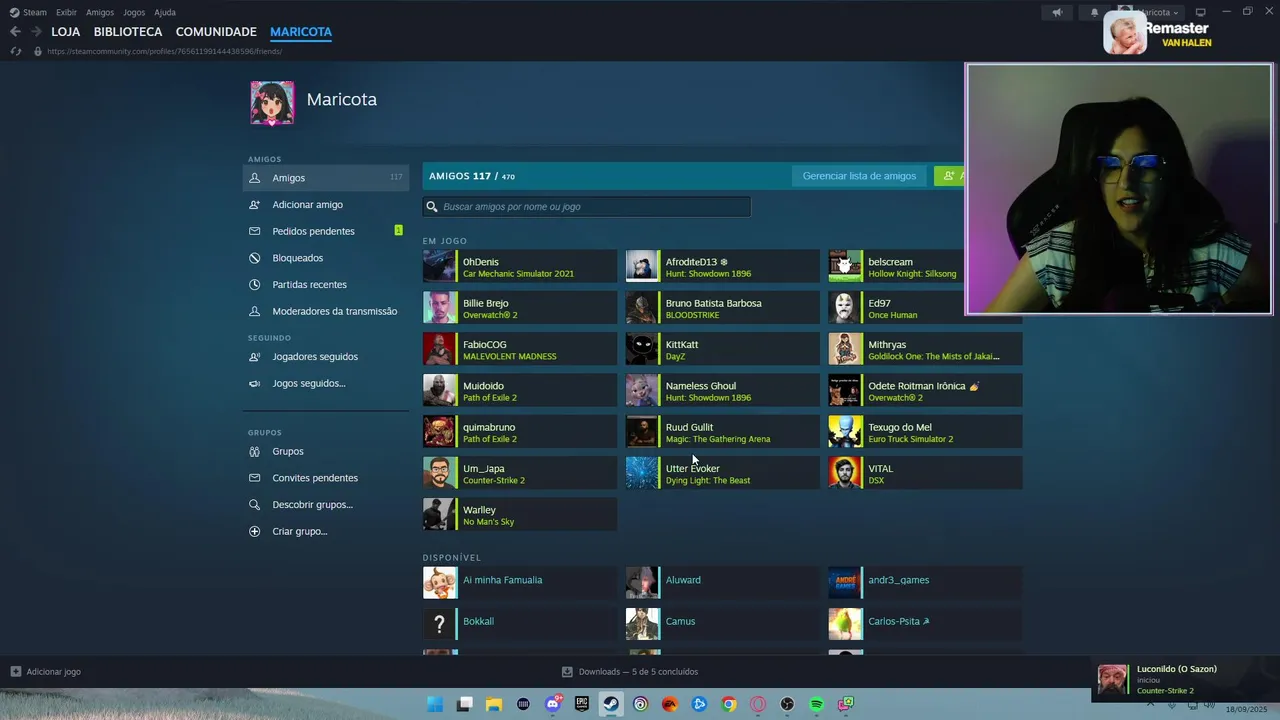
Task: Open the announcements megaphone icon
Action: pos(1057,12)
